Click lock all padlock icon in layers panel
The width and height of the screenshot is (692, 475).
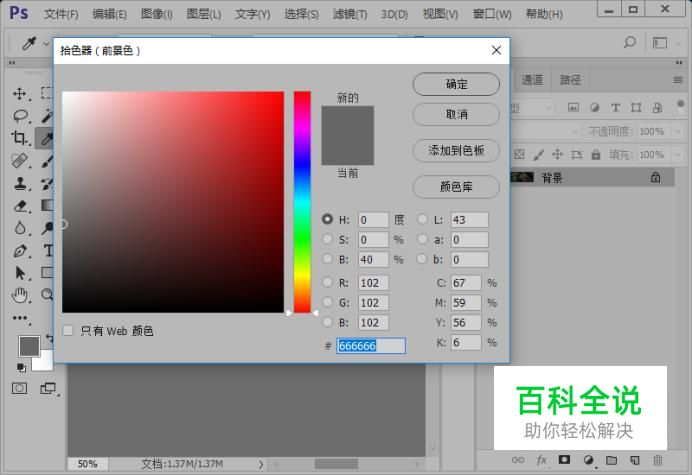click(596, 155)
